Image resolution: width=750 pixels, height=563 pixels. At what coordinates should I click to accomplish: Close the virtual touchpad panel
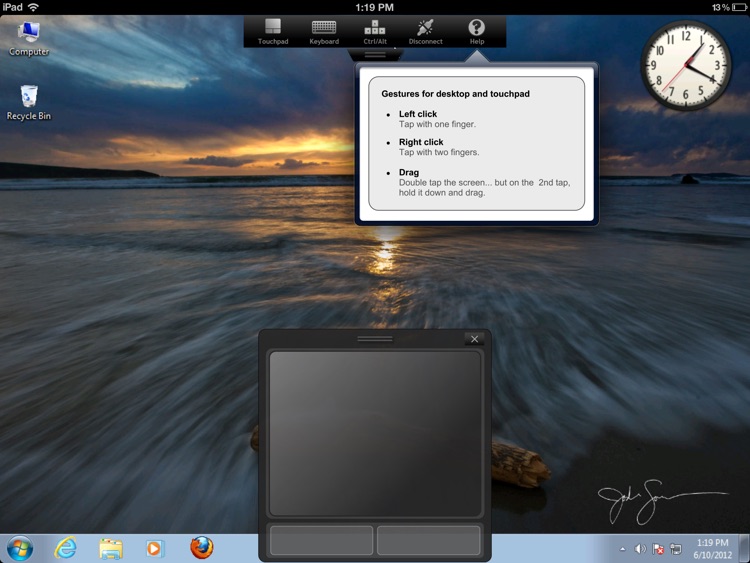(x=475, y=339)
